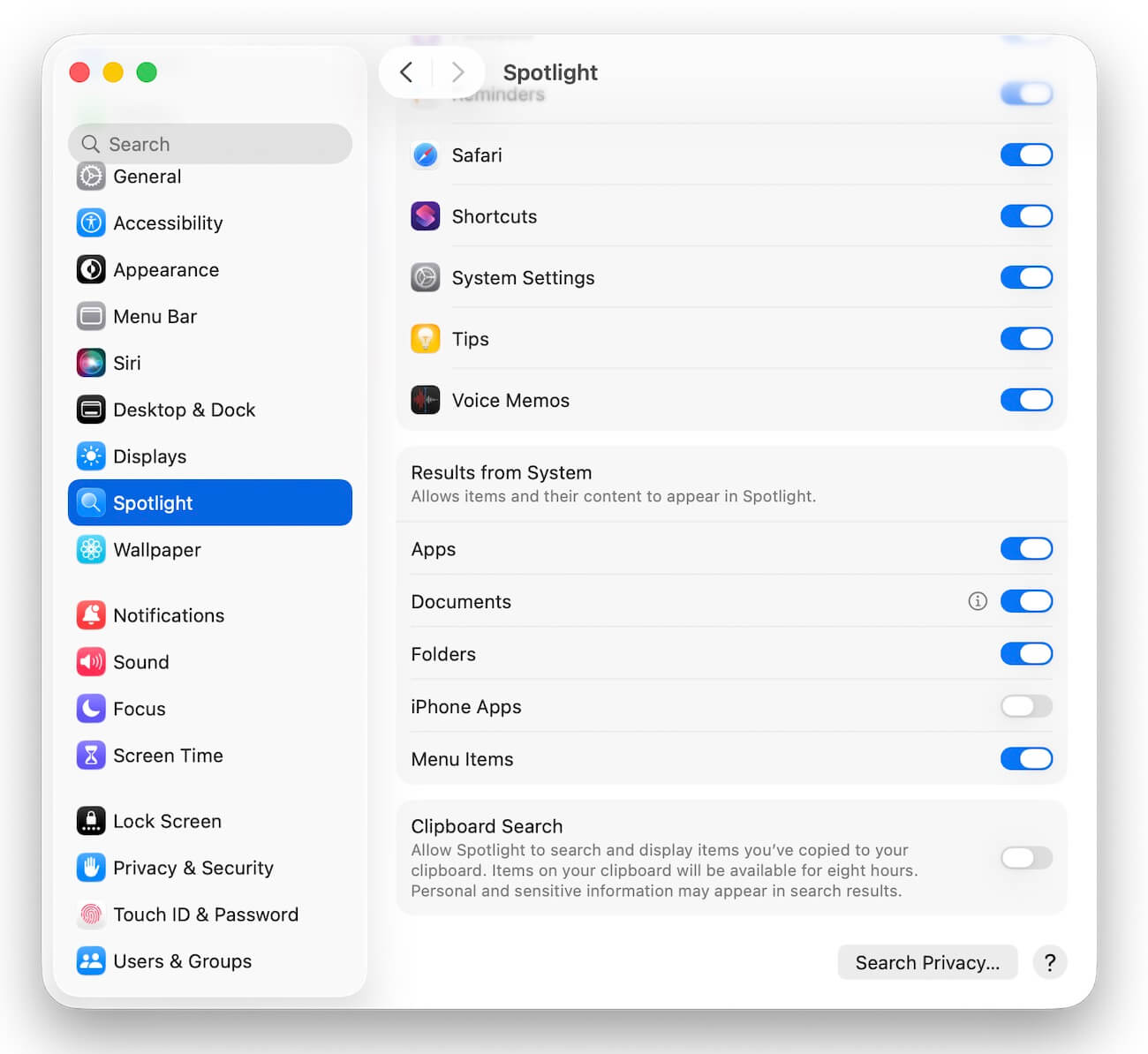Select the Focus moon icon

tap(91, 709)
